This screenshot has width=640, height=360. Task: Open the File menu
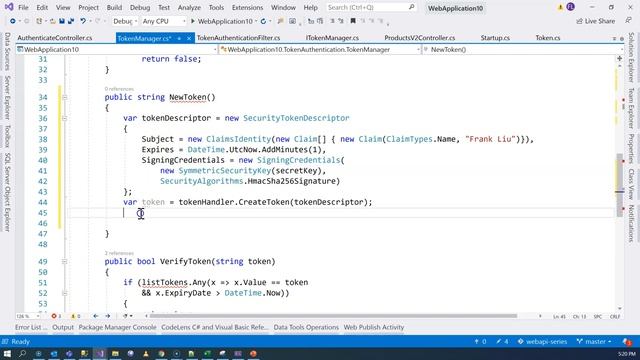pos(23,7)
